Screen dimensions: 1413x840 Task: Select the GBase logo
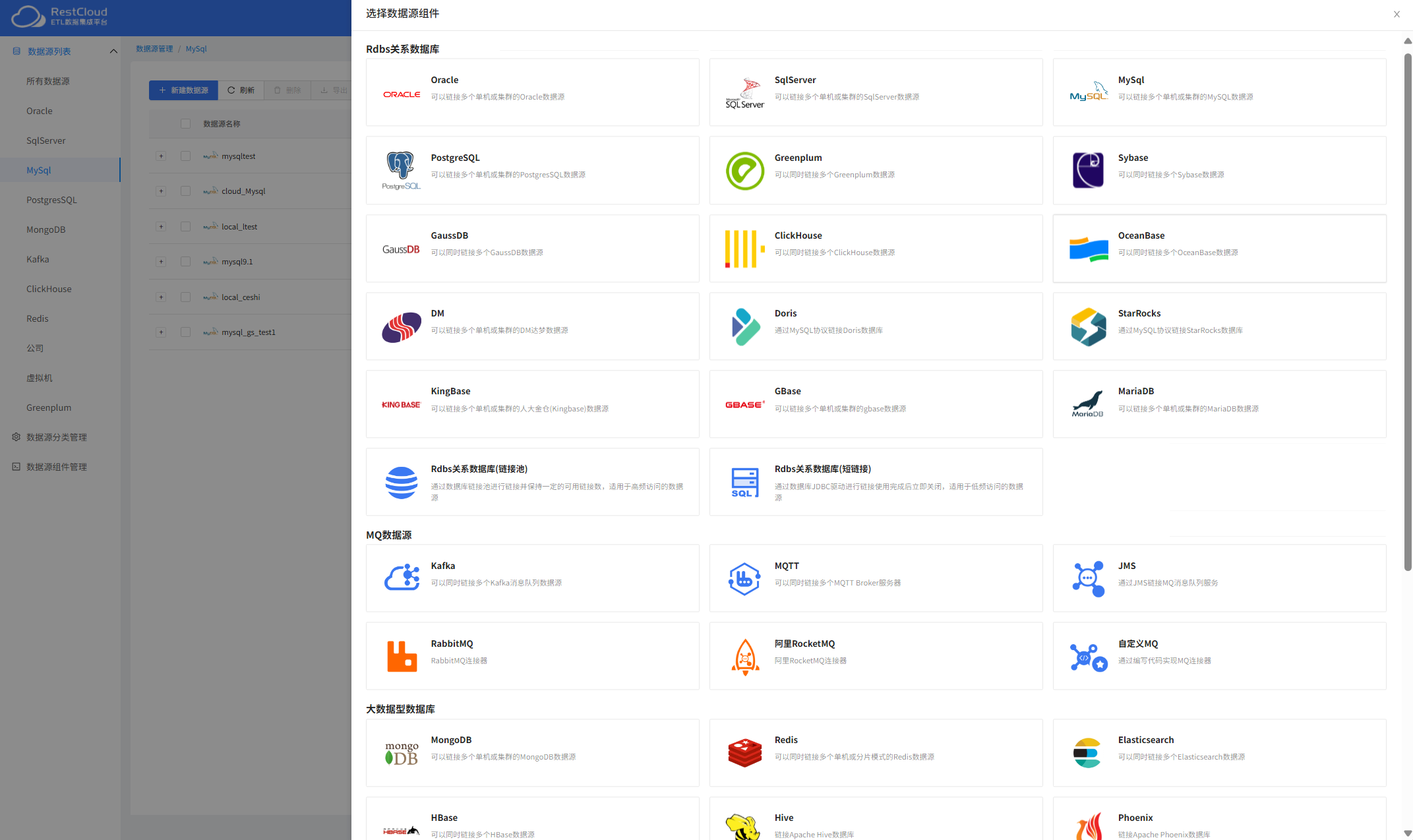pyautogui.click(x=745, y=405)
